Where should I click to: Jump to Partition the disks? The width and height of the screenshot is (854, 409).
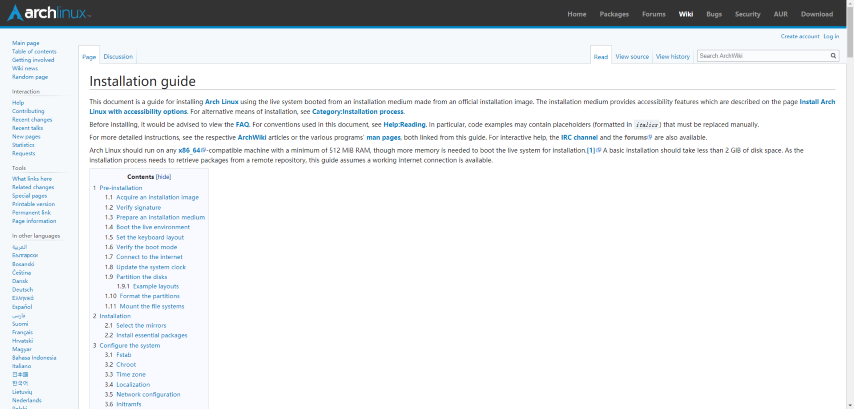pos(142,277)
